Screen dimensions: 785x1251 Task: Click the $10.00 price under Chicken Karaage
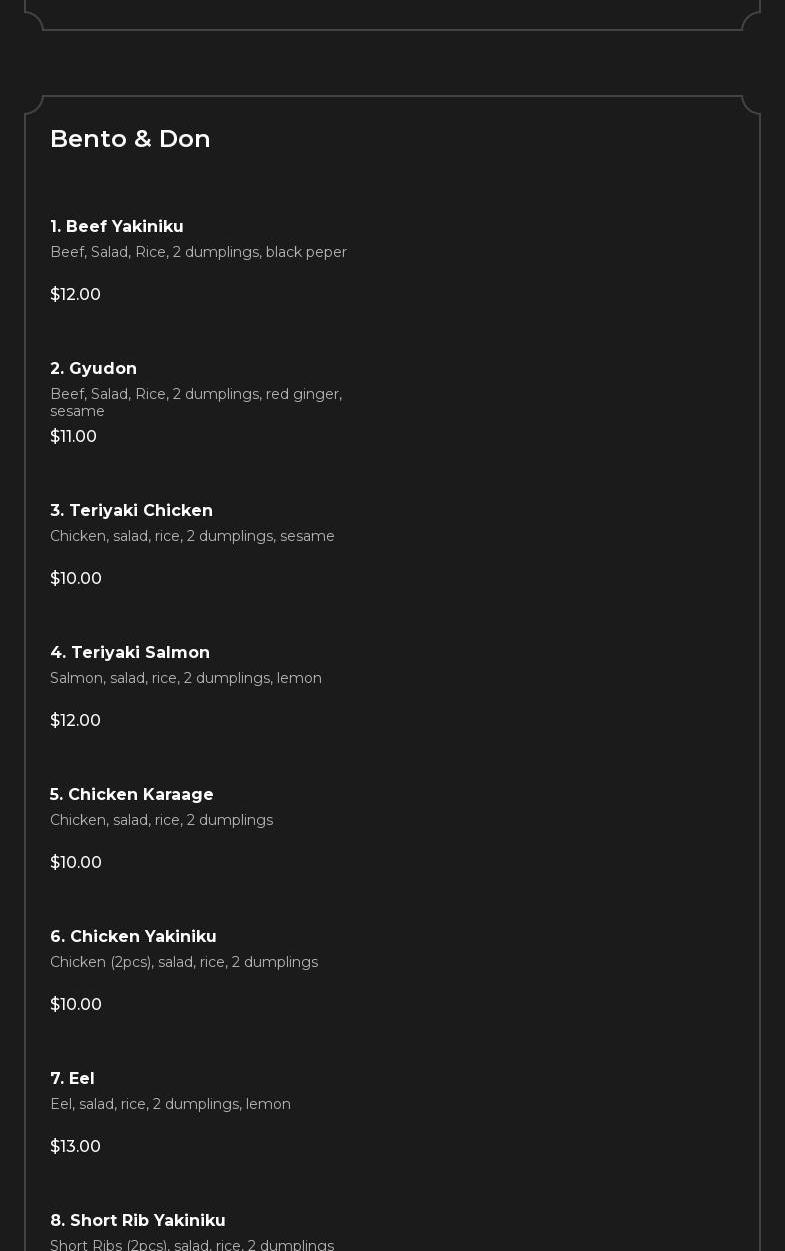pos(76,863)
